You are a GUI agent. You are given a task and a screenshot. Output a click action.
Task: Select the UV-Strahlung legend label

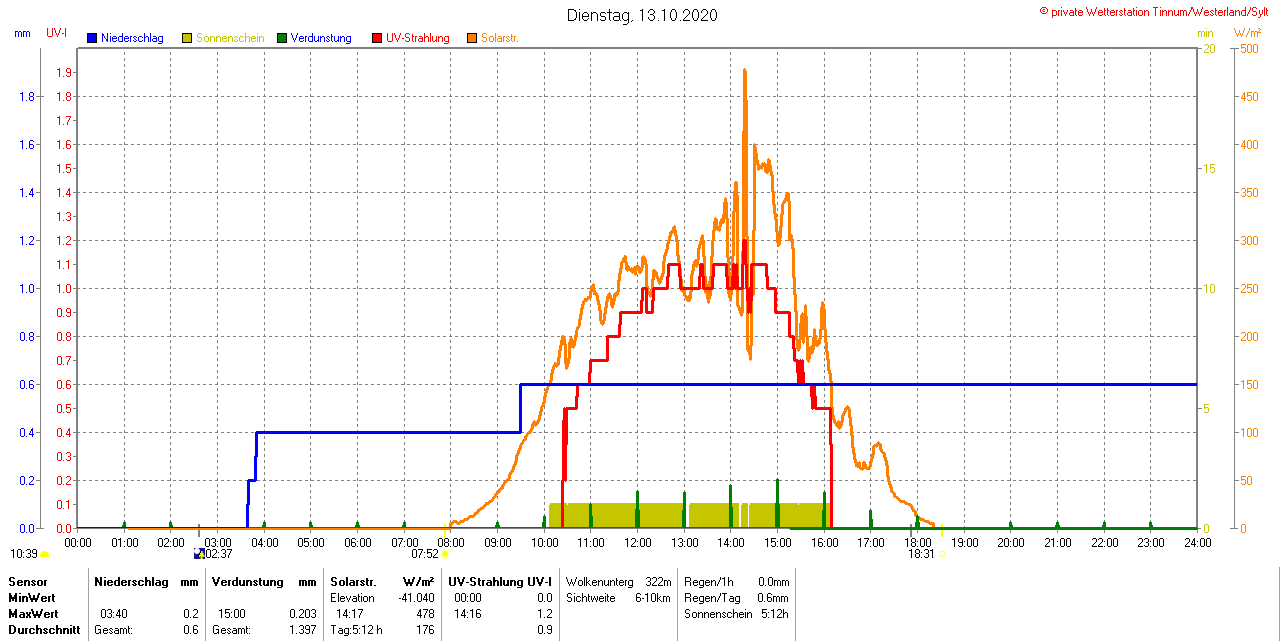pos(417,38)
